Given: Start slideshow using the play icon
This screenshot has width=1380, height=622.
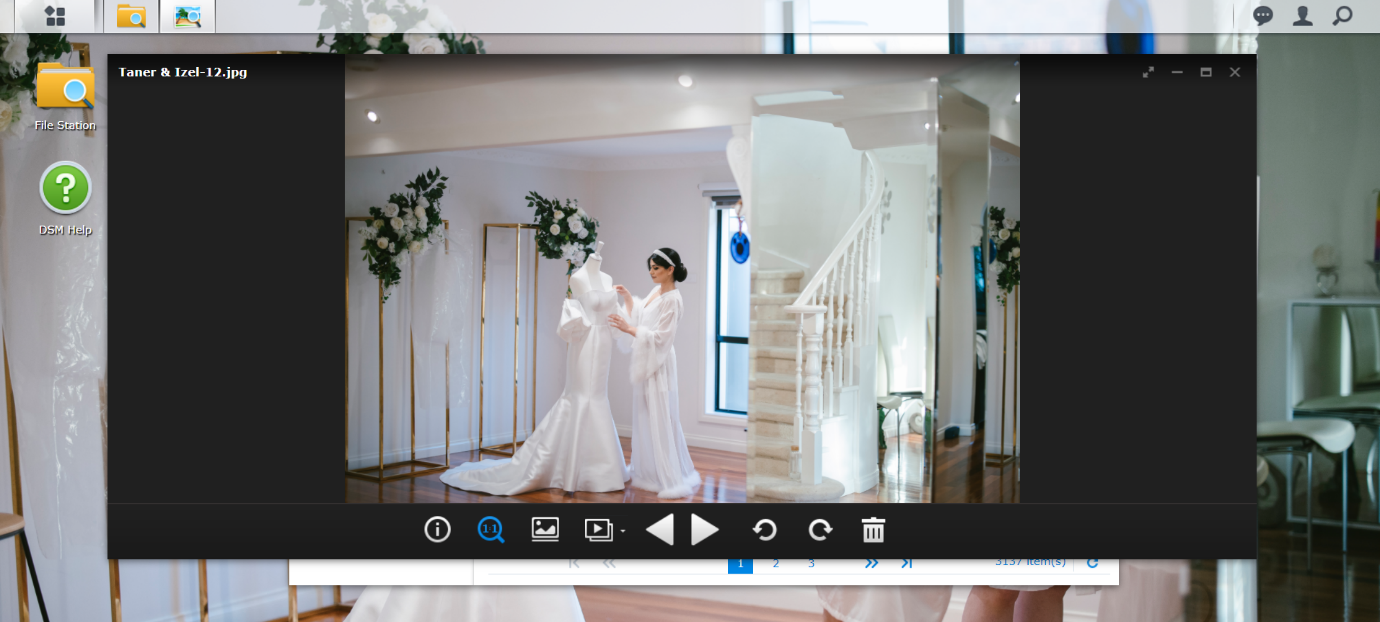Looking at the screenshot, I should pos(598,530).
